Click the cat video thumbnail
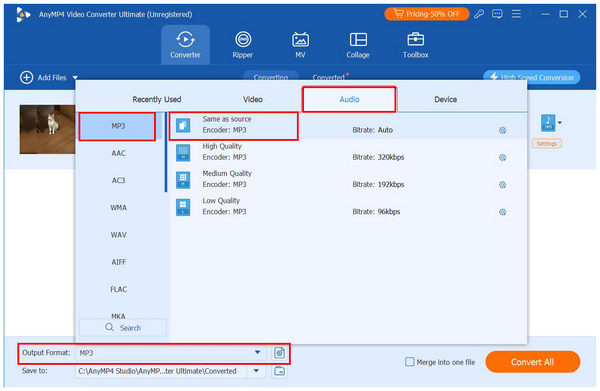Image resolution: width=600 pixels, height=391 pixels. [47, 129]
